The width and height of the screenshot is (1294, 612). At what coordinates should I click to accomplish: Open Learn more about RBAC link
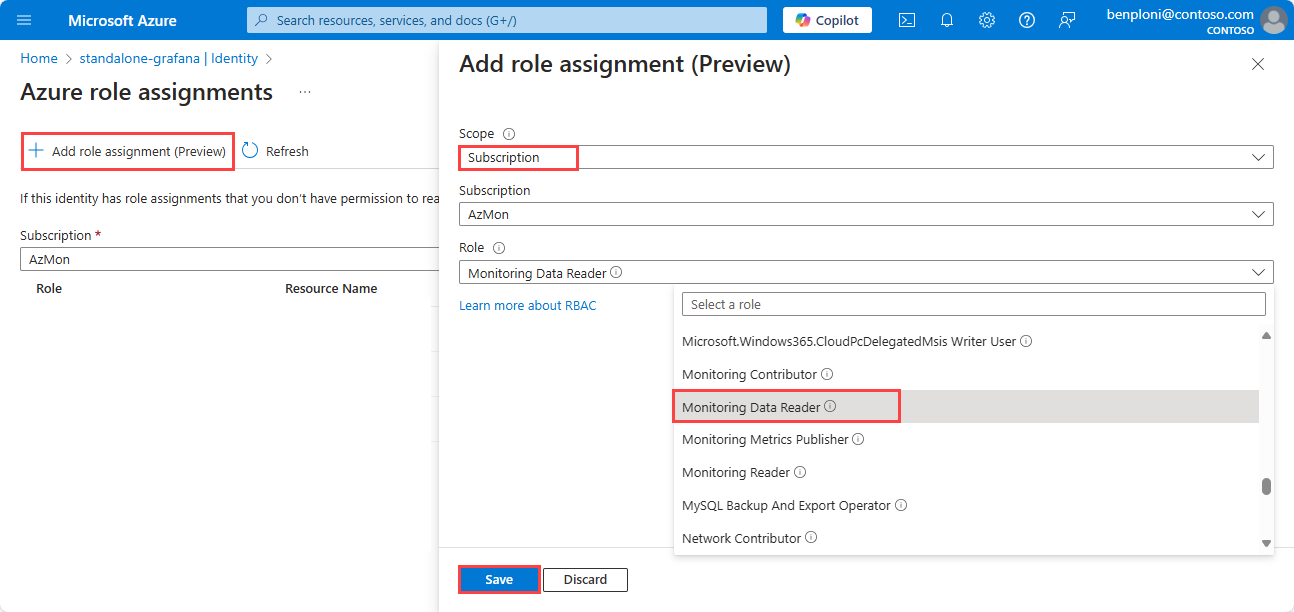pos(527,305)
